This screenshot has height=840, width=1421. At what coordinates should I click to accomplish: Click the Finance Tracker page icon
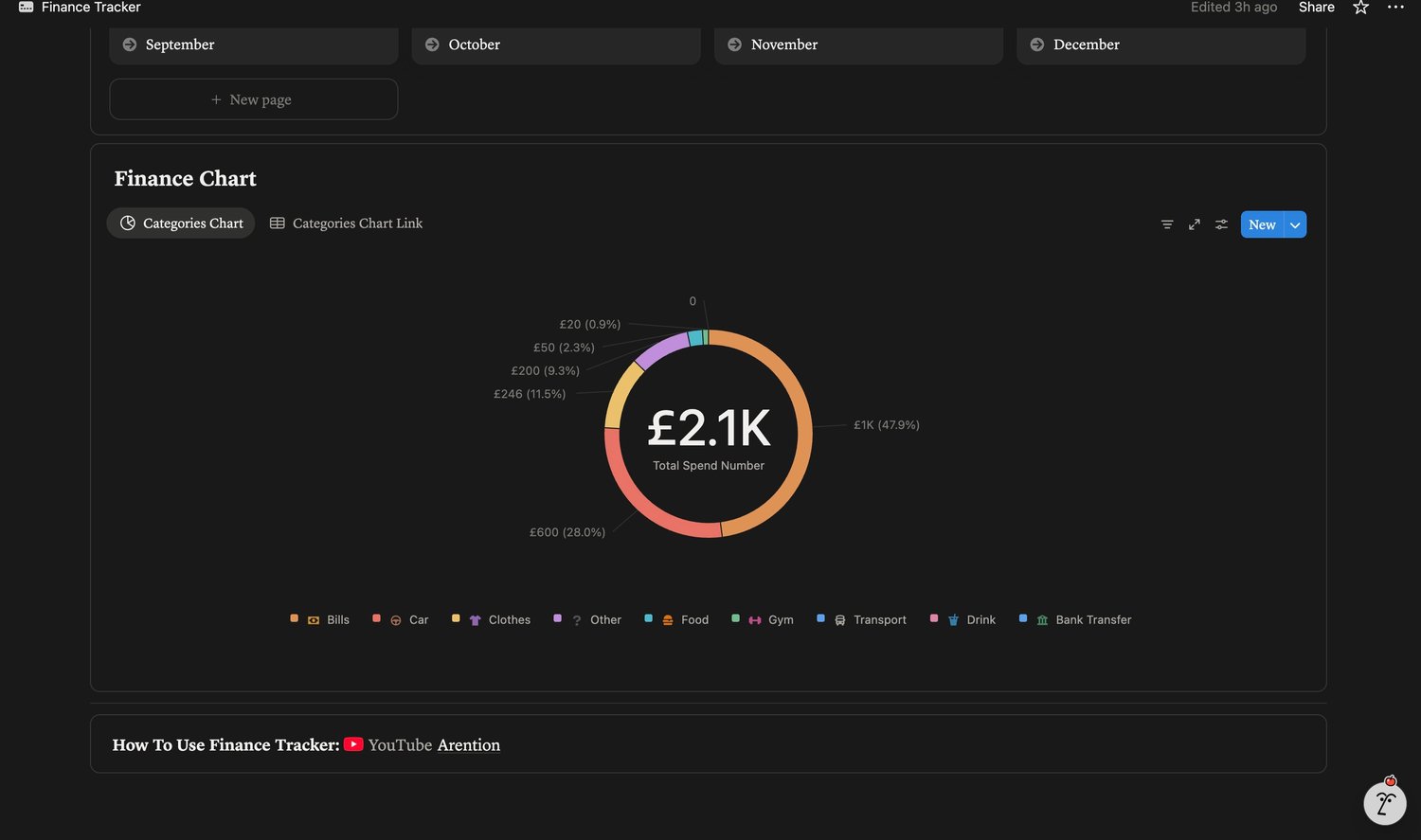(x=26, y=8)
